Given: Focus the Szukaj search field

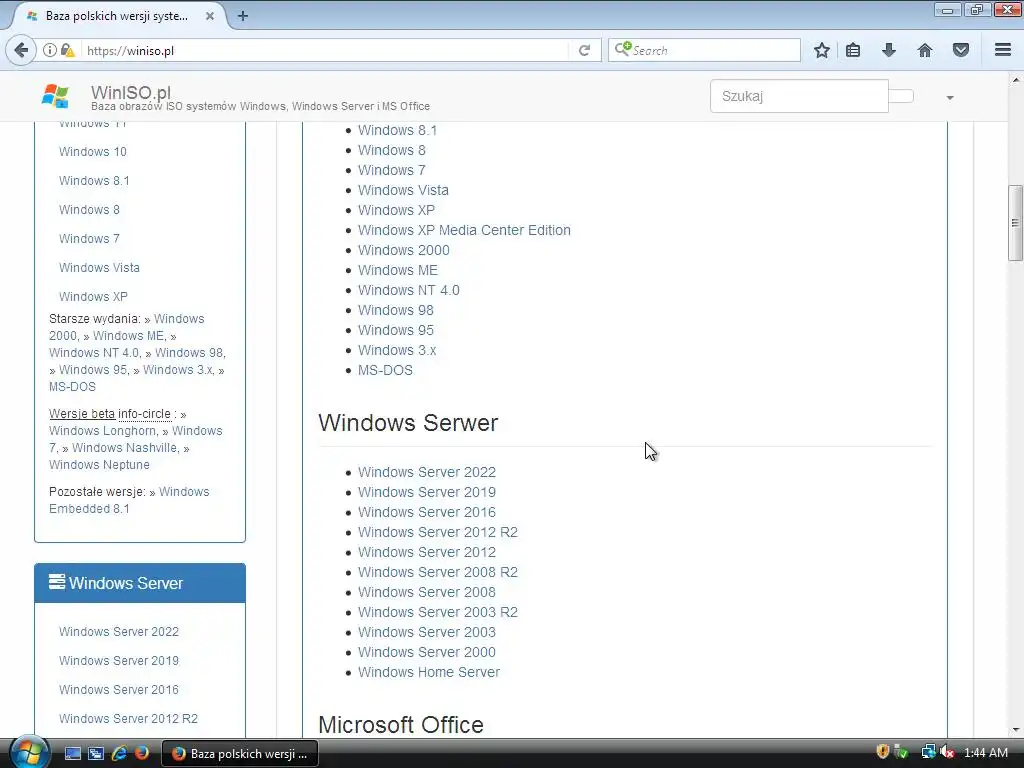Looking at the screenshot, I should click(x=799, y=96).
